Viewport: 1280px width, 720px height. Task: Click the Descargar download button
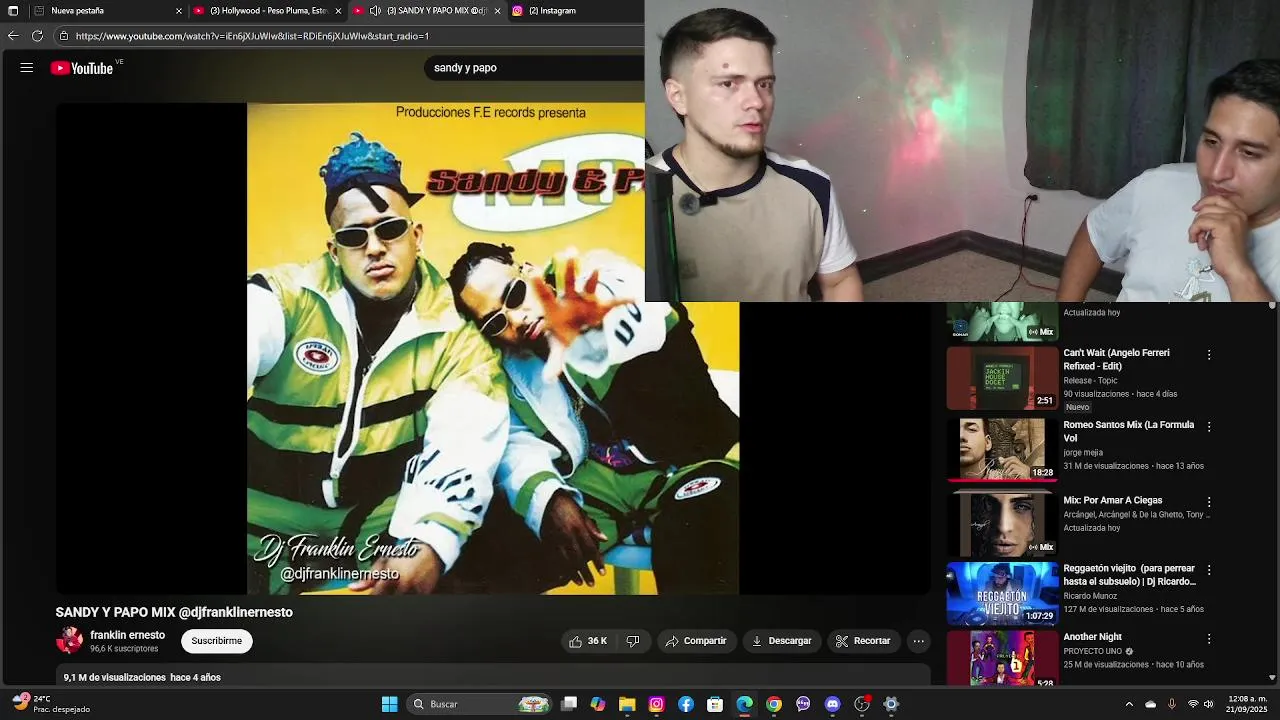781,641
